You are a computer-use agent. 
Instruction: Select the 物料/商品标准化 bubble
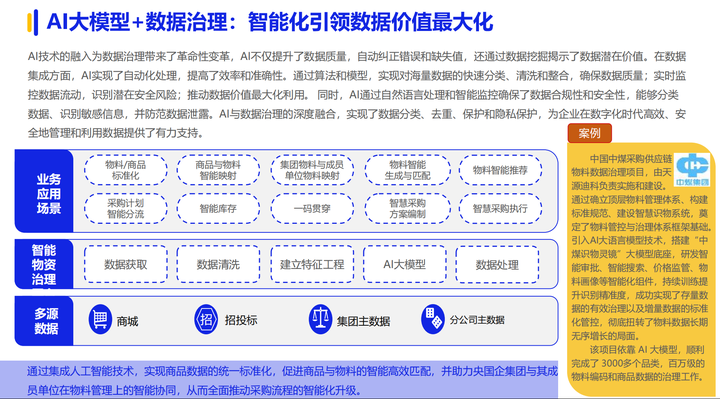(125, 170)
